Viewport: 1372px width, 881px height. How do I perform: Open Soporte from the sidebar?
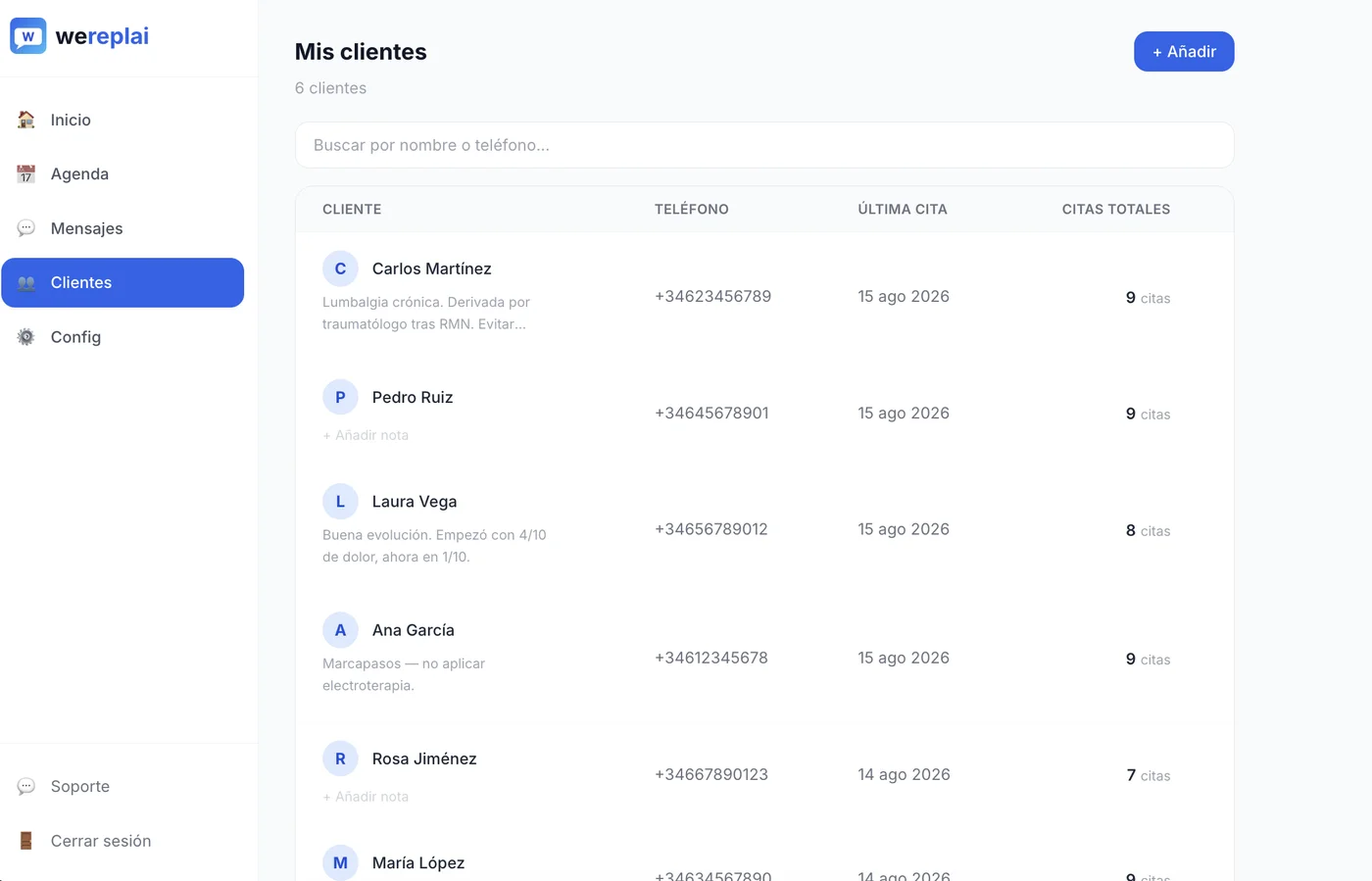click(122, 786)
